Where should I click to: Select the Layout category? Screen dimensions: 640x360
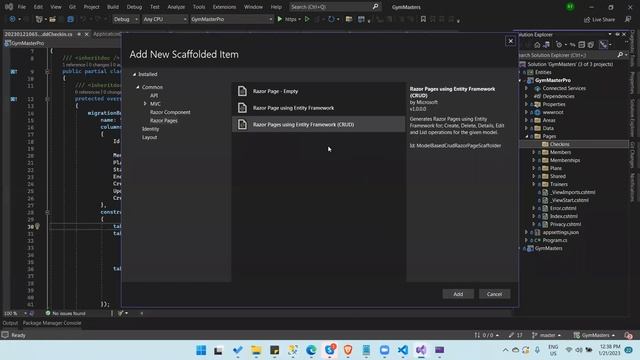click(149, 137)
